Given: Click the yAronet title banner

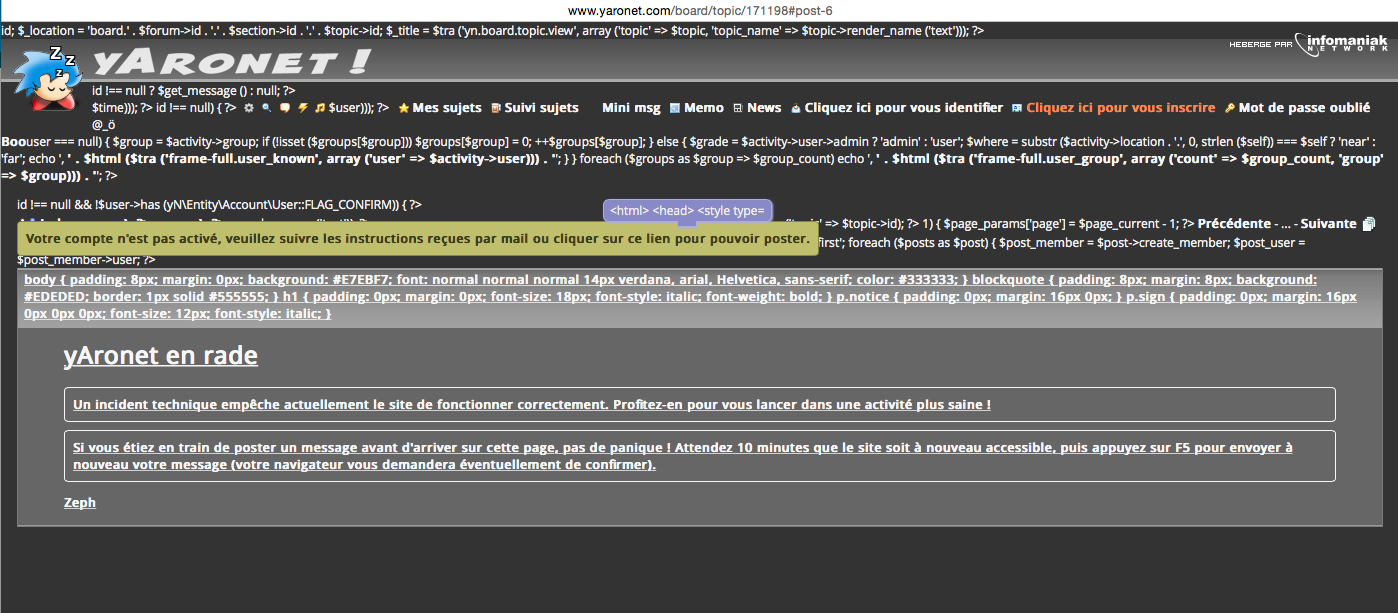Looking at the screenshot, I should (x=230, y=62).
